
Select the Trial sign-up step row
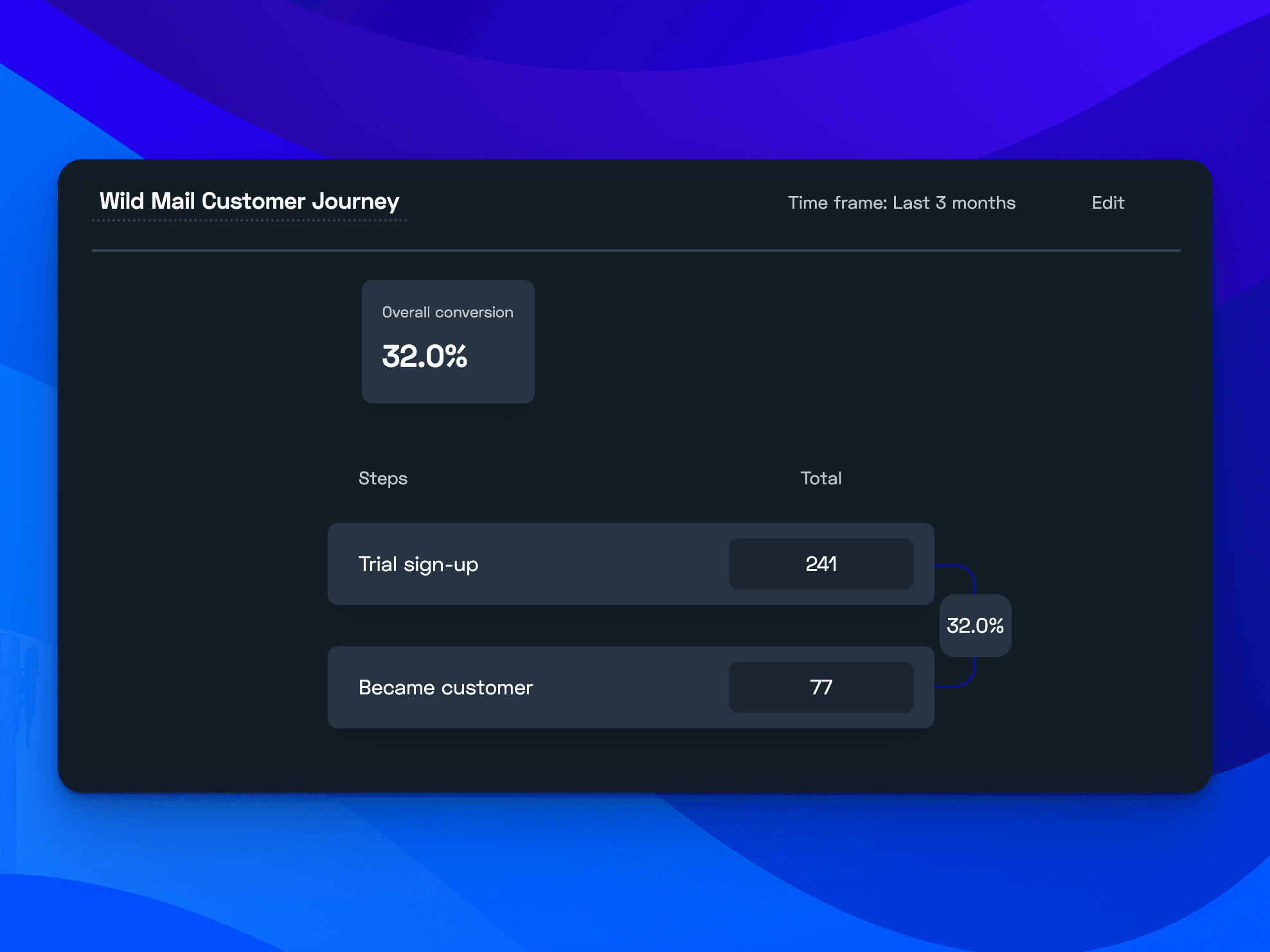point(631,564)
